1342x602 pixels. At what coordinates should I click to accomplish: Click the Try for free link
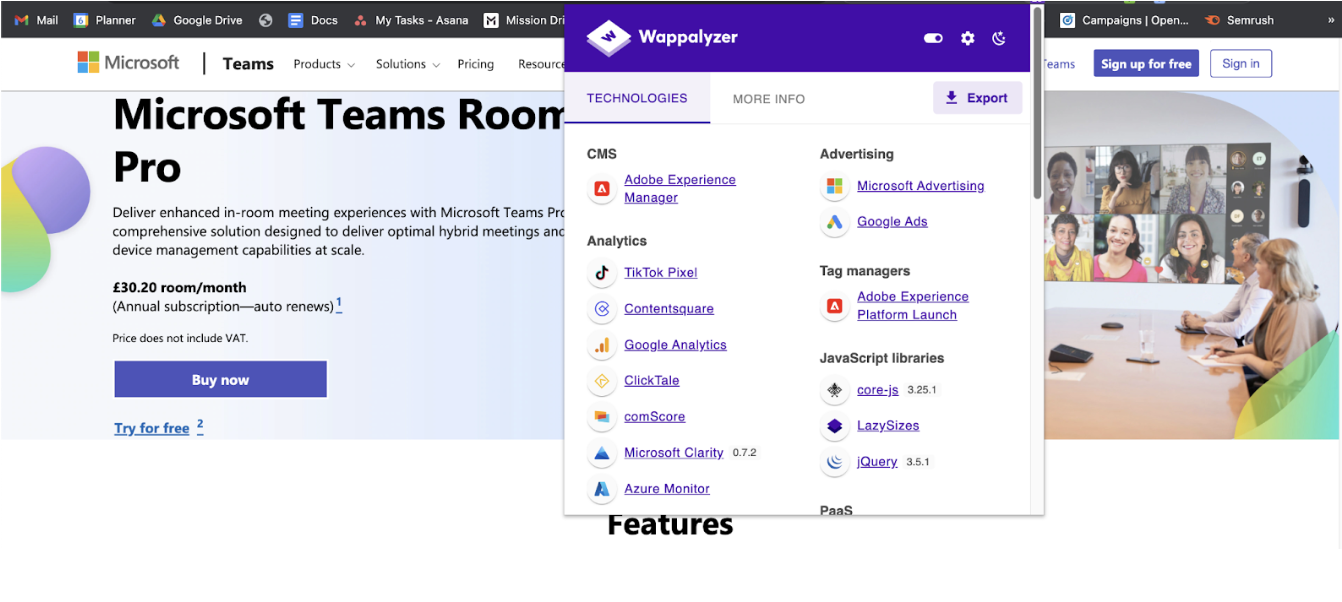pos(152,428)
